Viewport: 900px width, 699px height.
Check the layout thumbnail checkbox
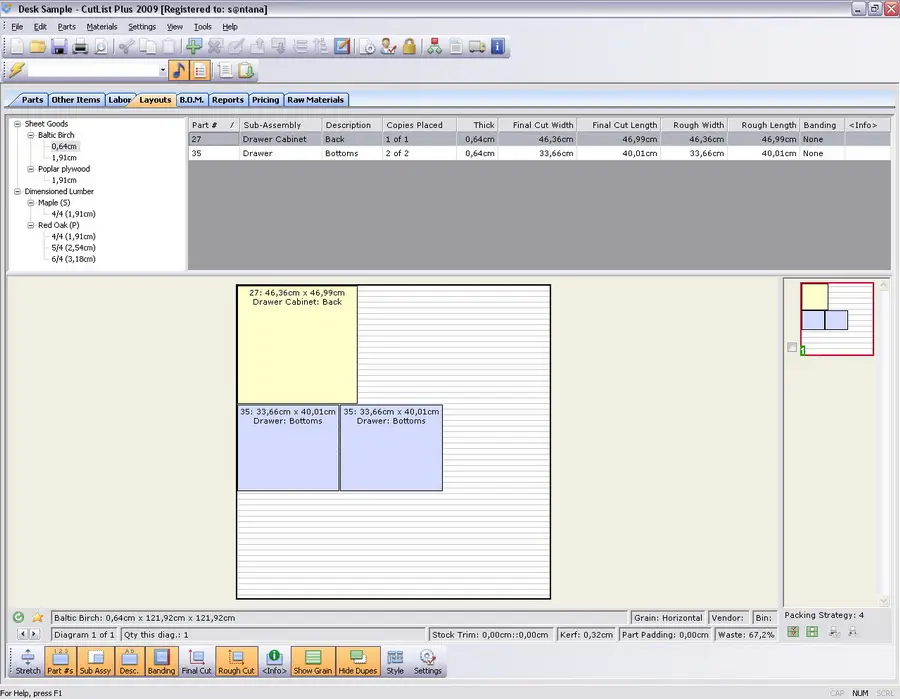coord(792,347)
